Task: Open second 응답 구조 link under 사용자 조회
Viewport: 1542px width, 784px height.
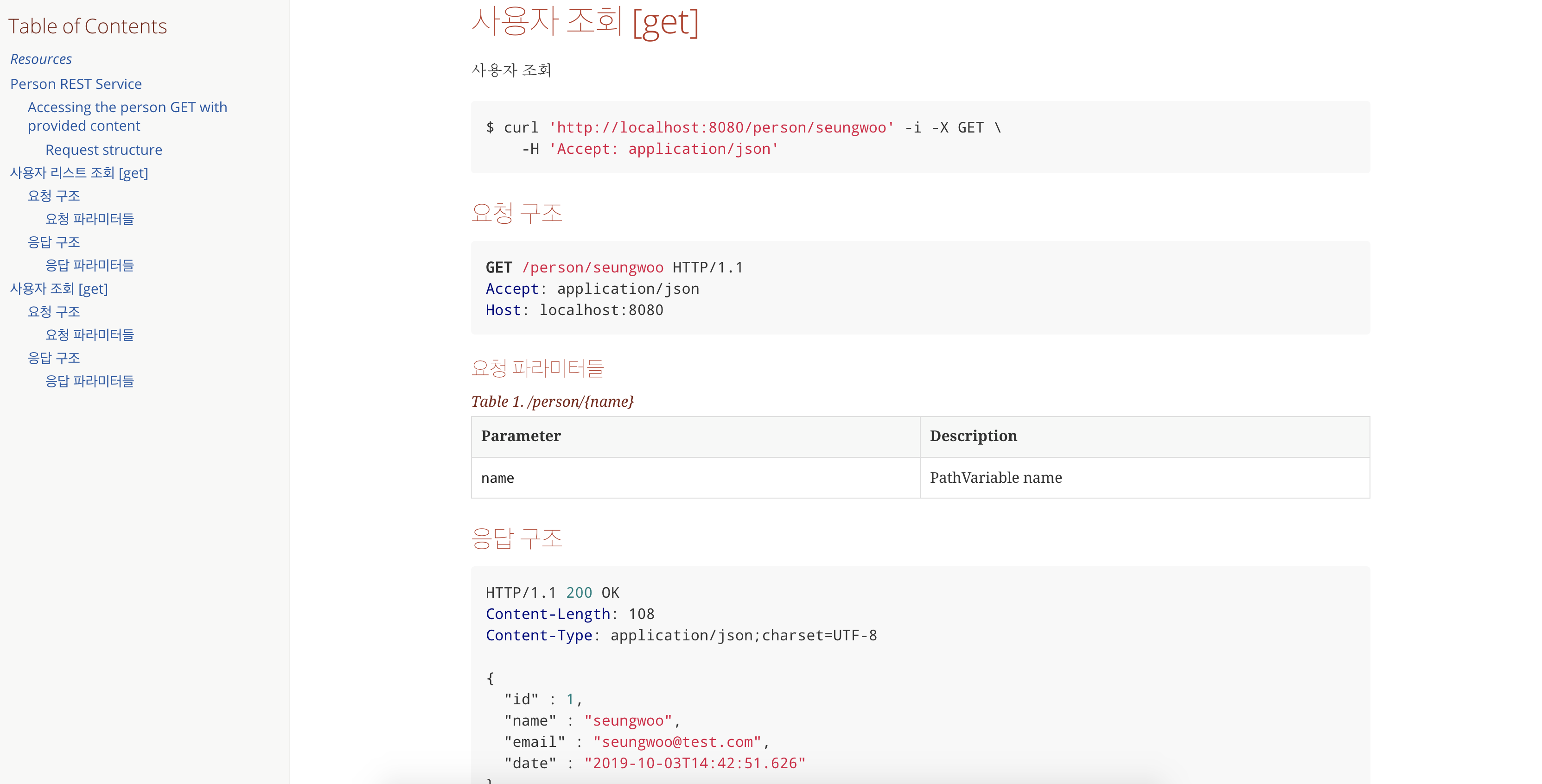Action: [x=54, y=358]
